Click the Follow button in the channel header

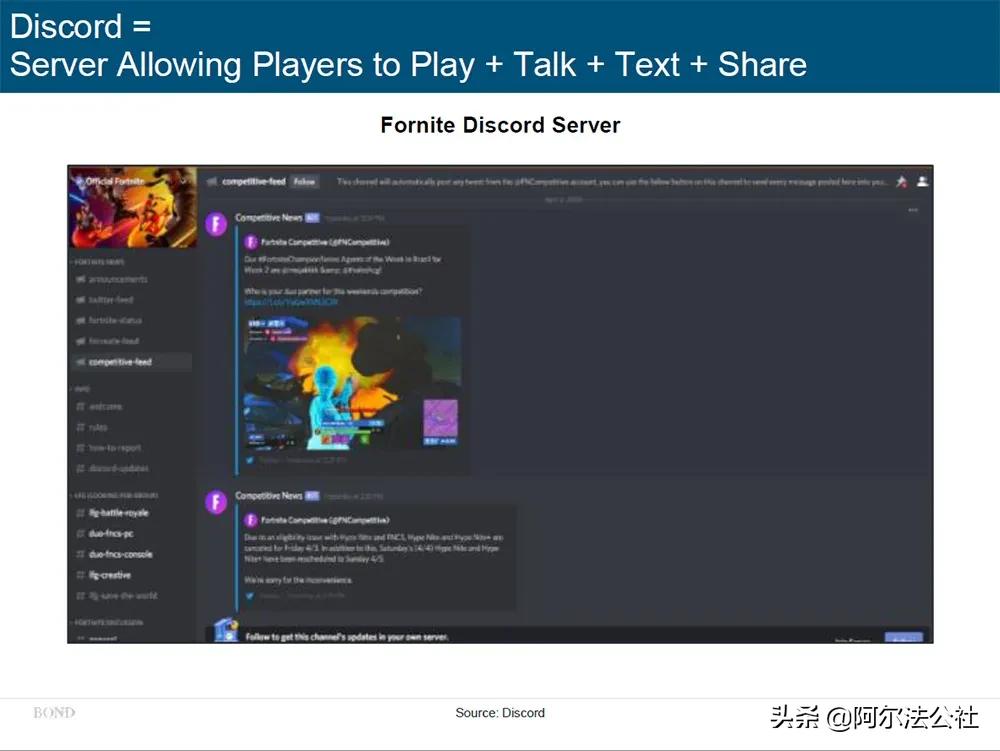pyautogui.click(x=304, y=182)
